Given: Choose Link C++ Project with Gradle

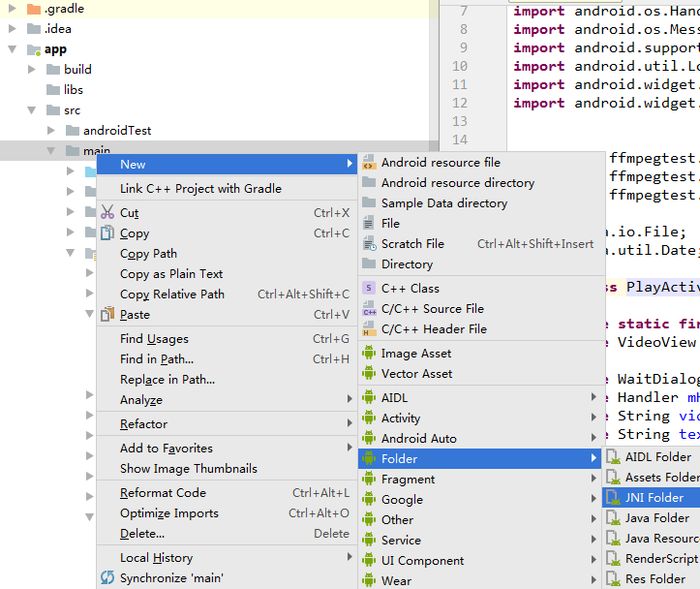Looking at the screenshot, I should [x=200, y=188].
